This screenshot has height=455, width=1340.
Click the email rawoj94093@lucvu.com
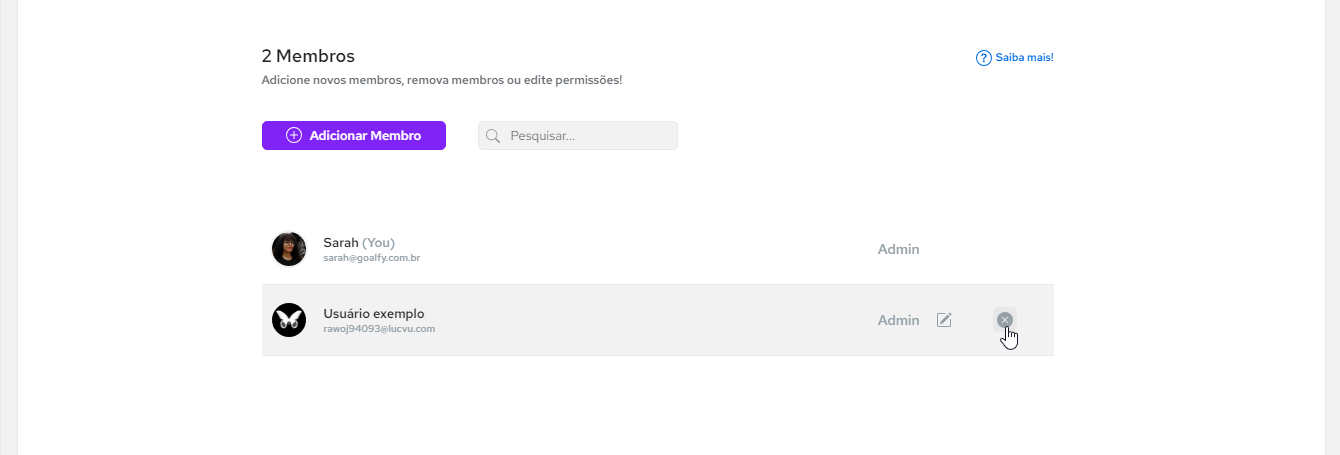tap(379, 329)
